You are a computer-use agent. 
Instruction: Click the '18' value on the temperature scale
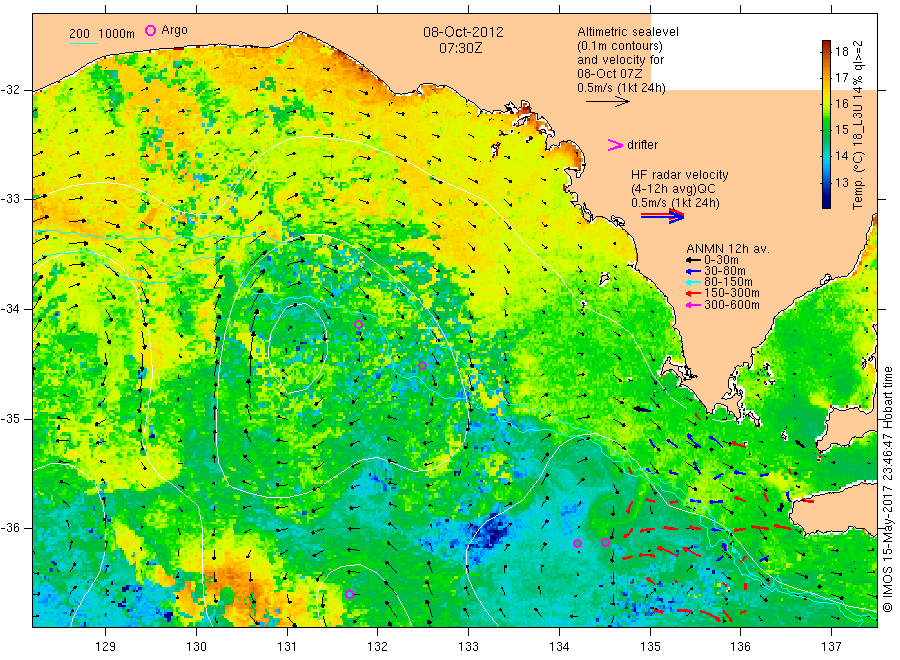[841, 52]
